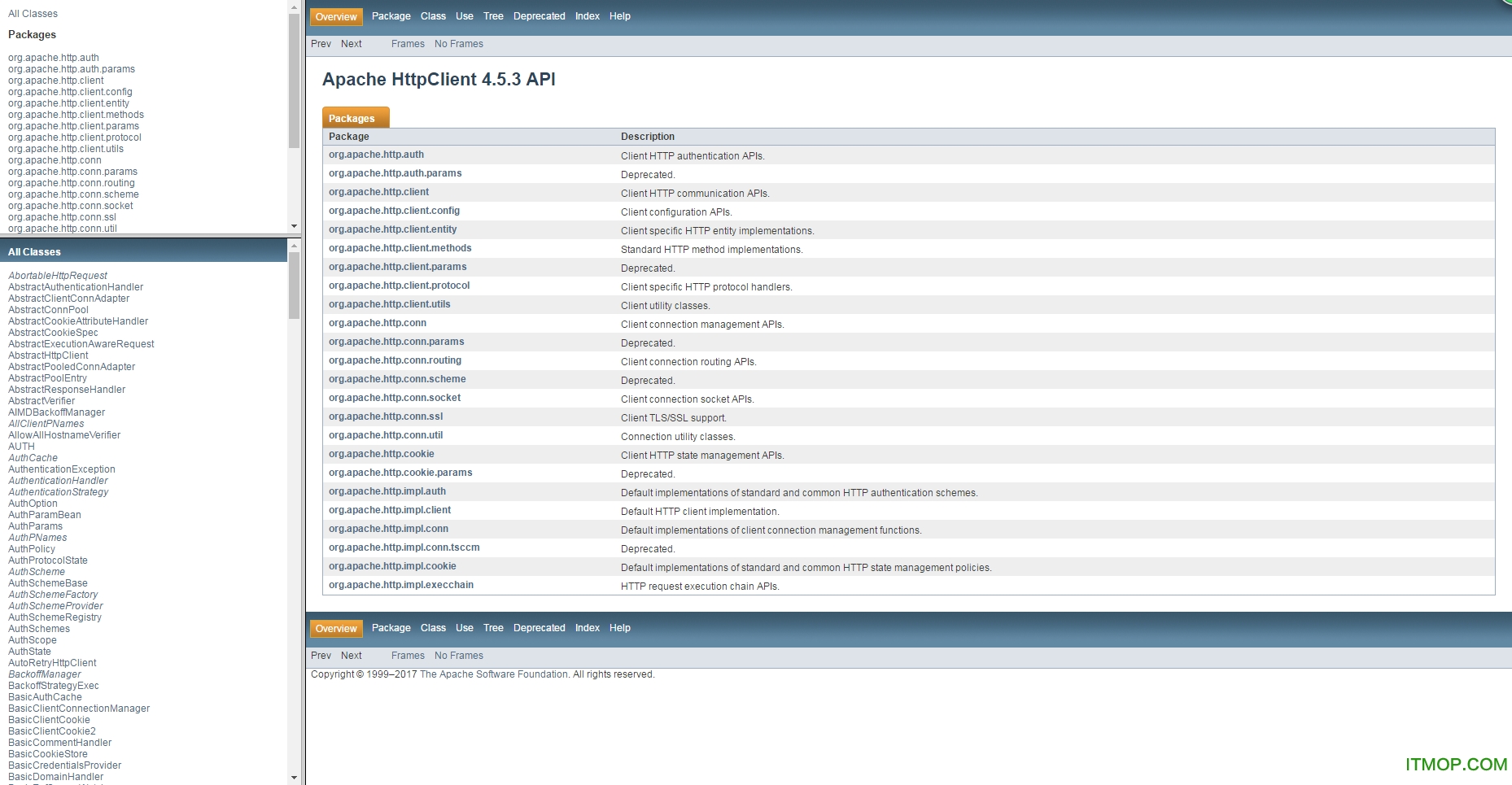The height and width of the screenshot is (785, 1512).
Task: Open org.apache.http.client.utils in Packages table
Action: [x=389, y=304]
